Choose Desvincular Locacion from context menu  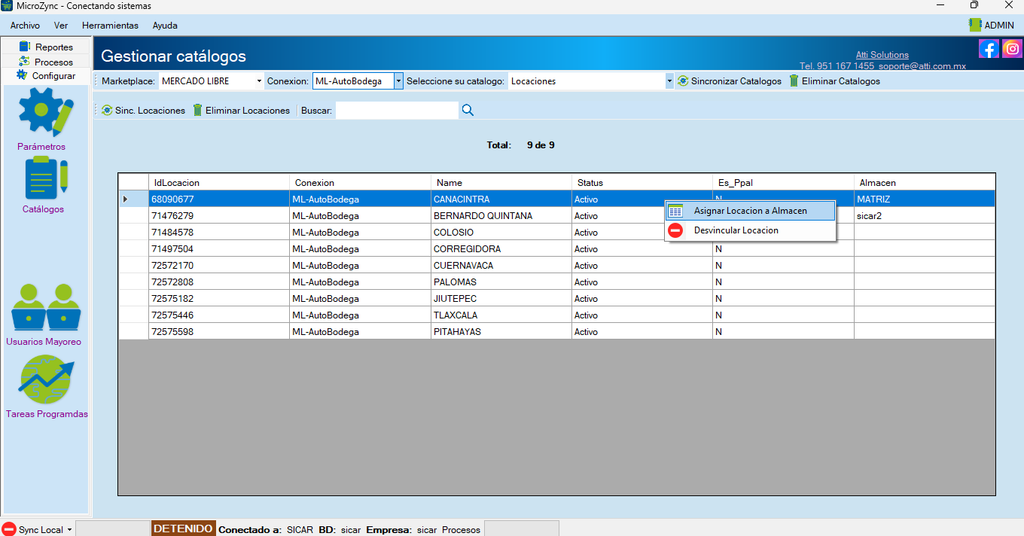tap(750, 230)
